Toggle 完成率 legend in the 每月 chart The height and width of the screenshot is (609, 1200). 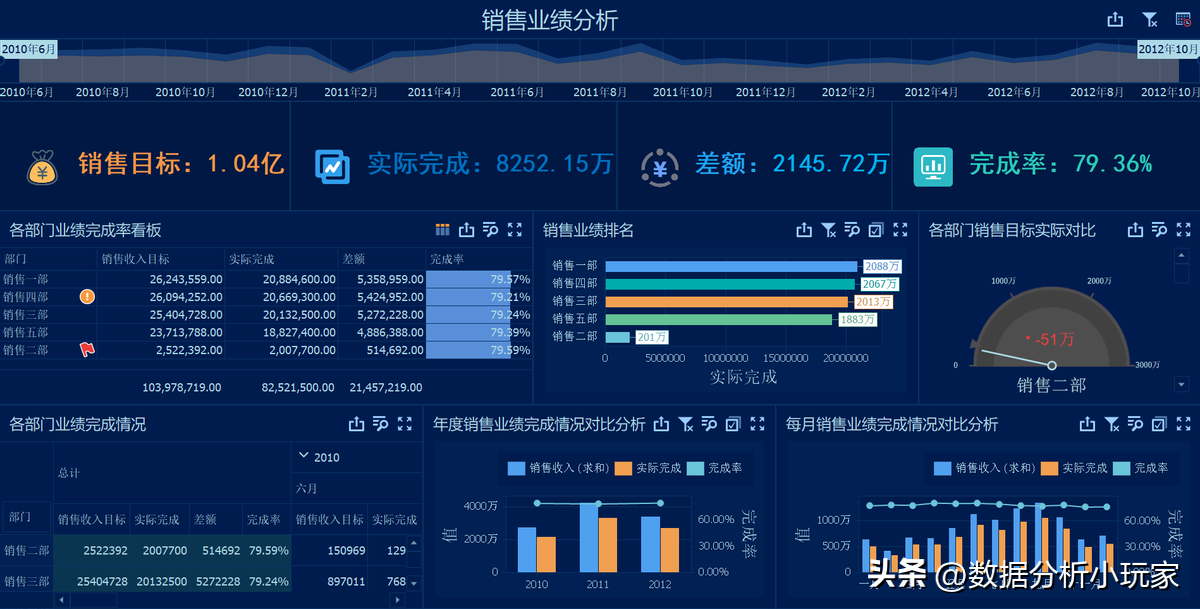pos(1140,468)
